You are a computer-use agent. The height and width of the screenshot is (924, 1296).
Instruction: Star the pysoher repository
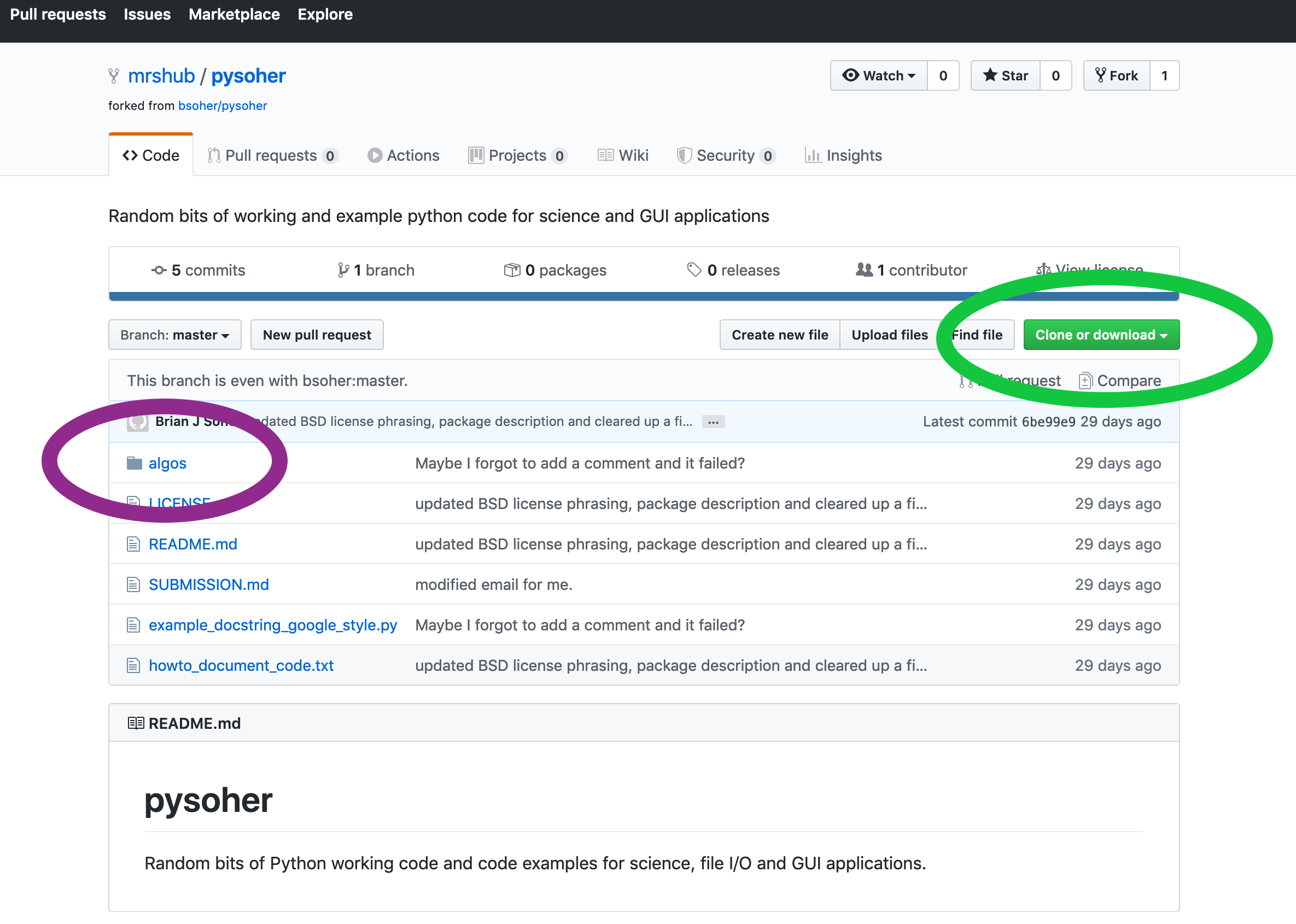pyautogui.click(x=1005, y=75)
